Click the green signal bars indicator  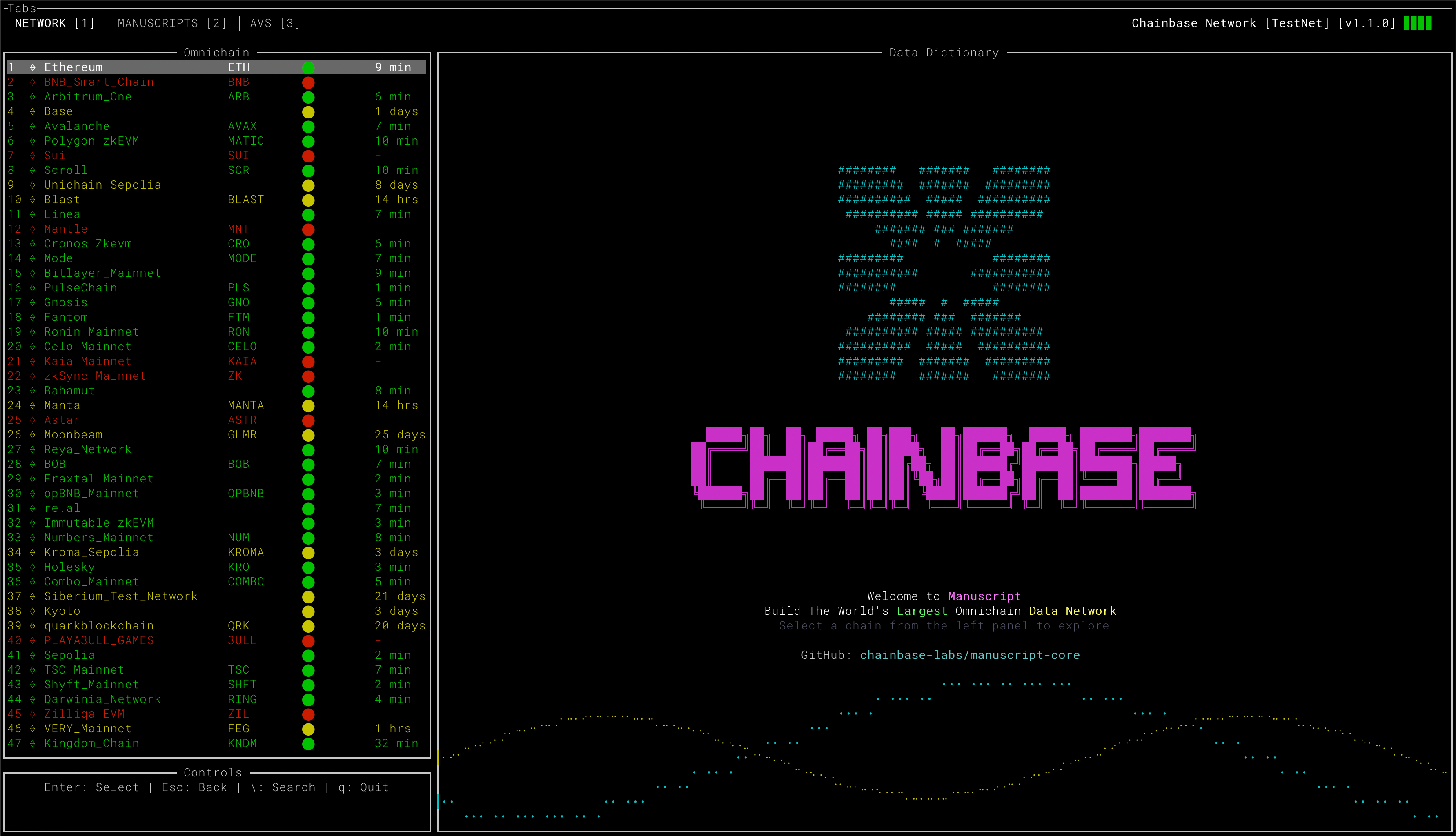click(x=1417, y=23)
